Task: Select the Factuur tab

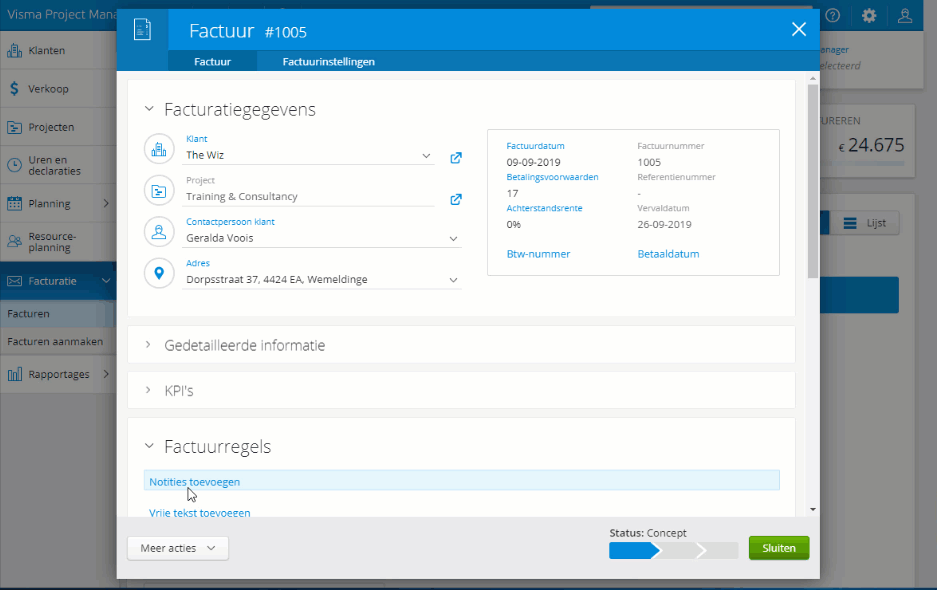Action: 212,62
